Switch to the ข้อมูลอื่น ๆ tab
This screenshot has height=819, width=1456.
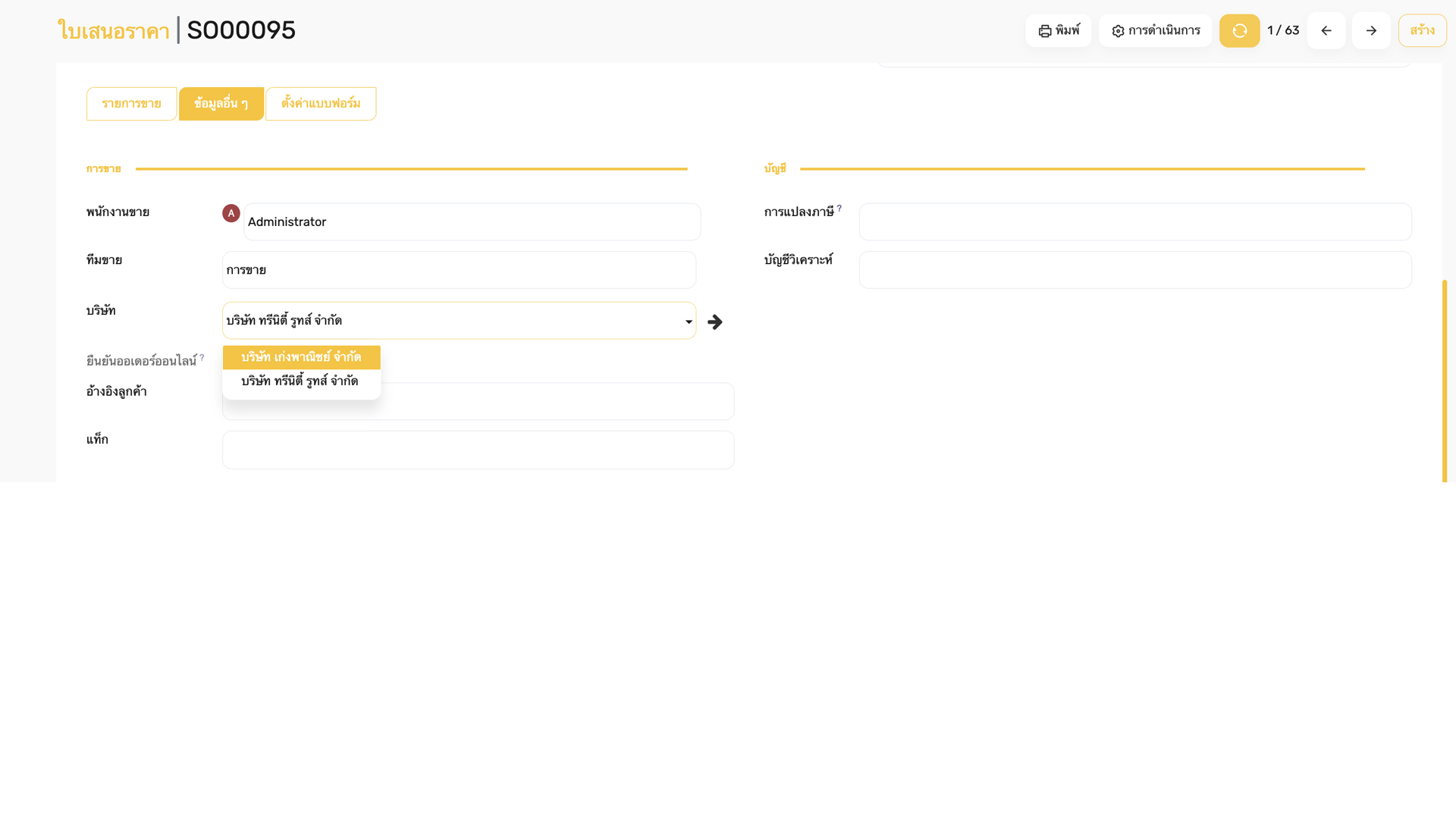tap(221, 103)
